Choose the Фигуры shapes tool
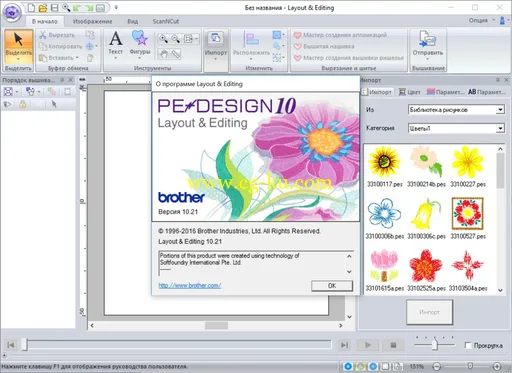Viewport: 512px width, 373px height. [x=140, y=45]
